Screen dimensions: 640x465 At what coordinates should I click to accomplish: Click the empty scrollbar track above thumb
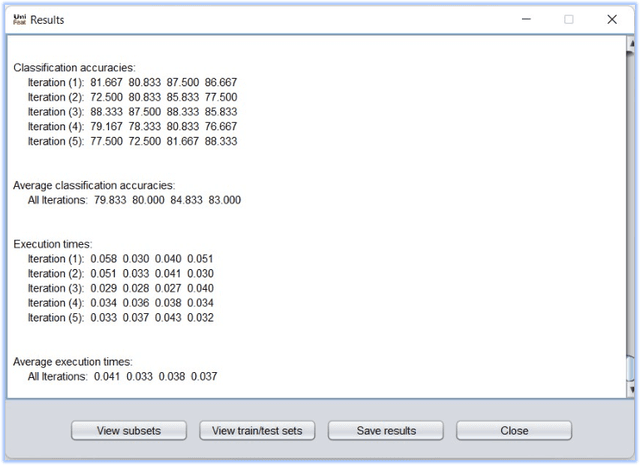(629, 200)
